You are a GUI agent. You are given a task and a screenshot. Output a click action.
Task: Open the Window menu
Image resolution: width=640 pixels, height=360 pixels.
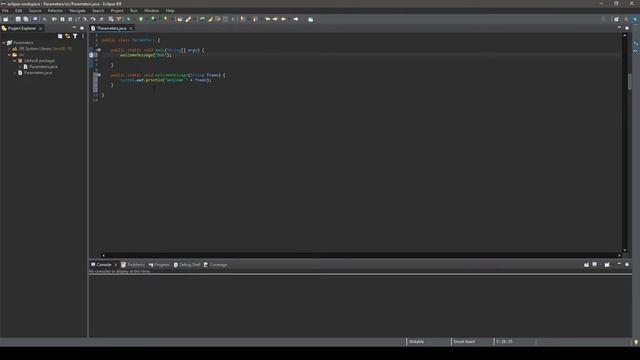(151, 11)
